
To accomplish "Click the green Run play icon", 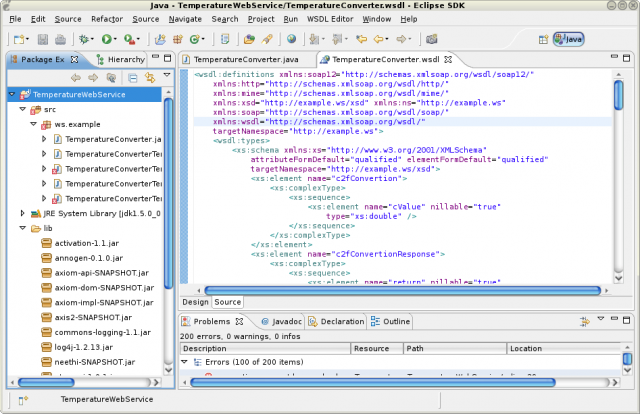I will (107, 39).
